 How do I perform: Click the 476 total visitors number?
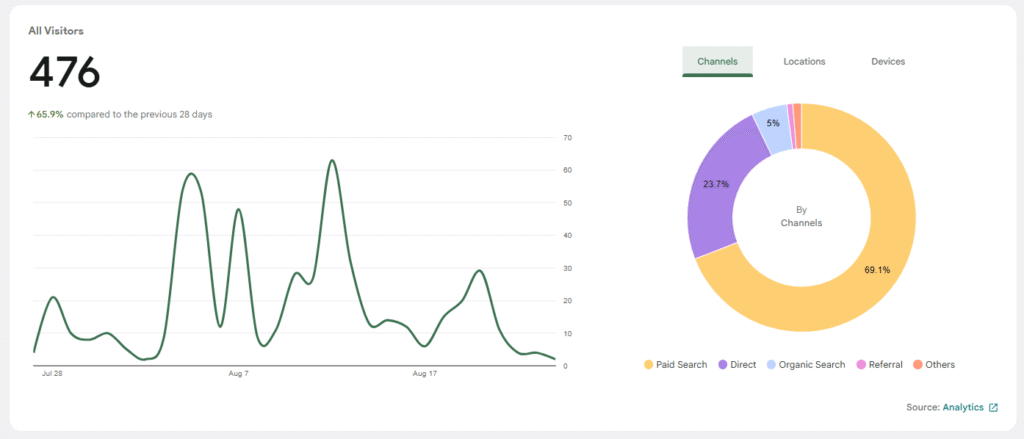tap(65, 73)
